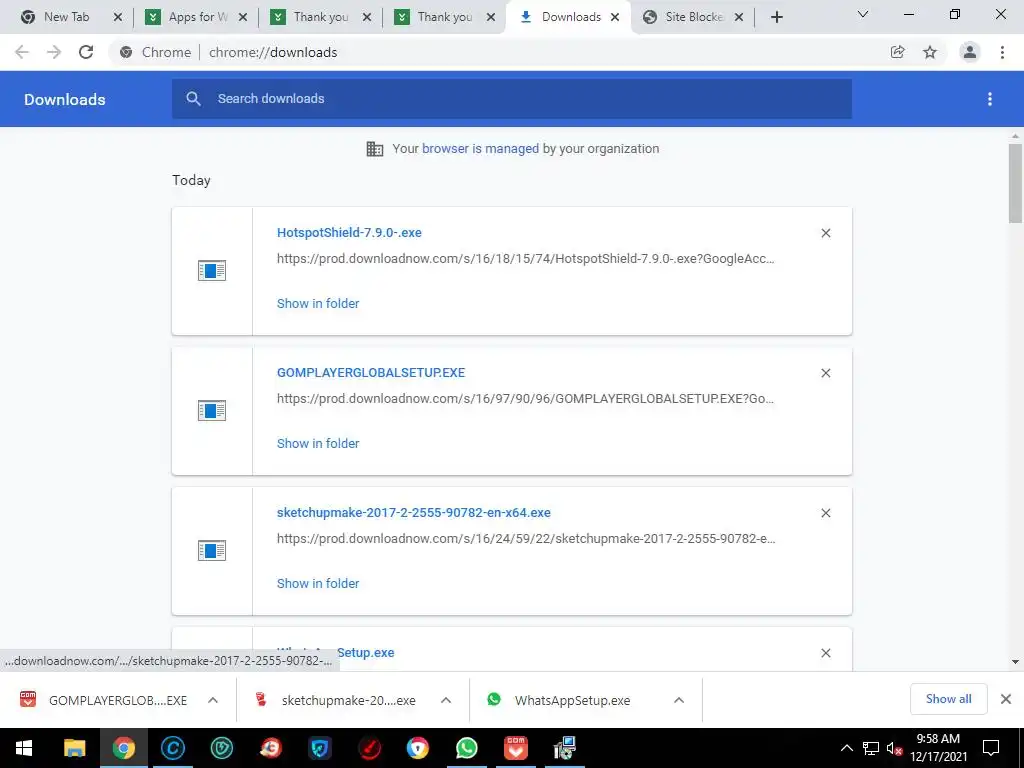Image resolution: width=1024 pixels, height=768 pixels.
Task: Switch to the second Thank you tab
Action: (445, 17)
